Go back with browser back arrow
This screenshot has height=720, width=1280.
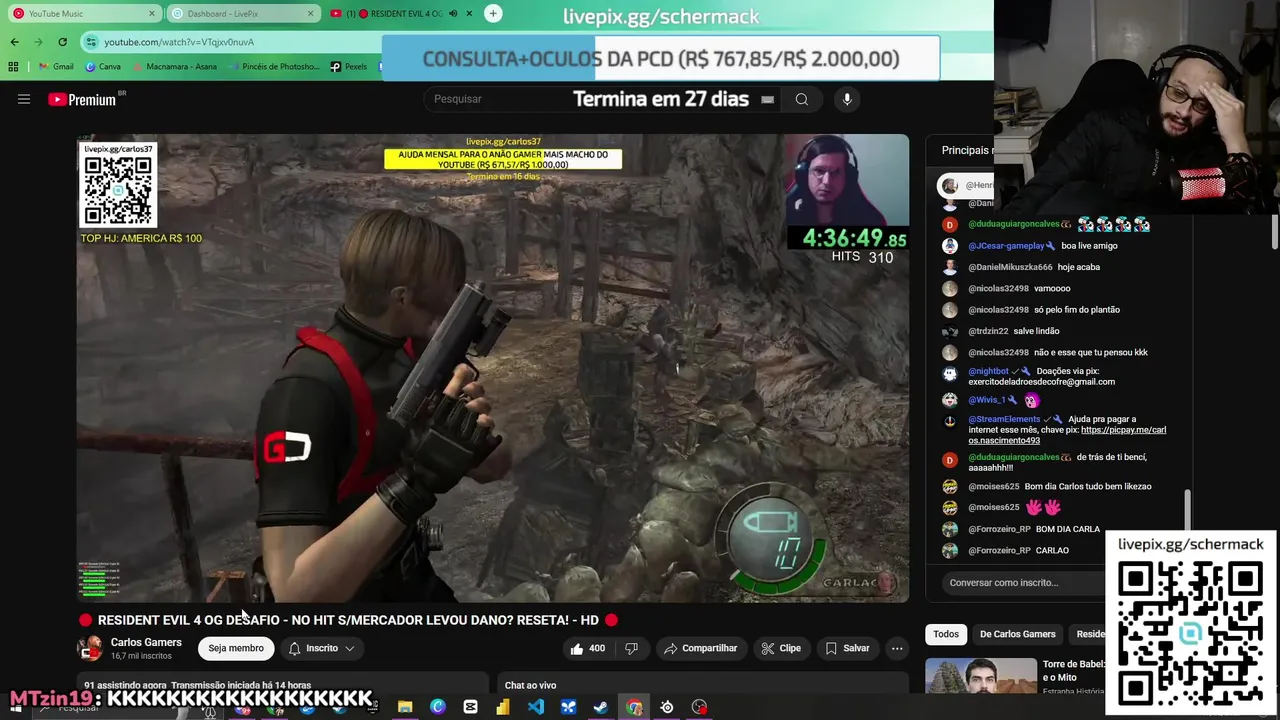pos(14,42)
